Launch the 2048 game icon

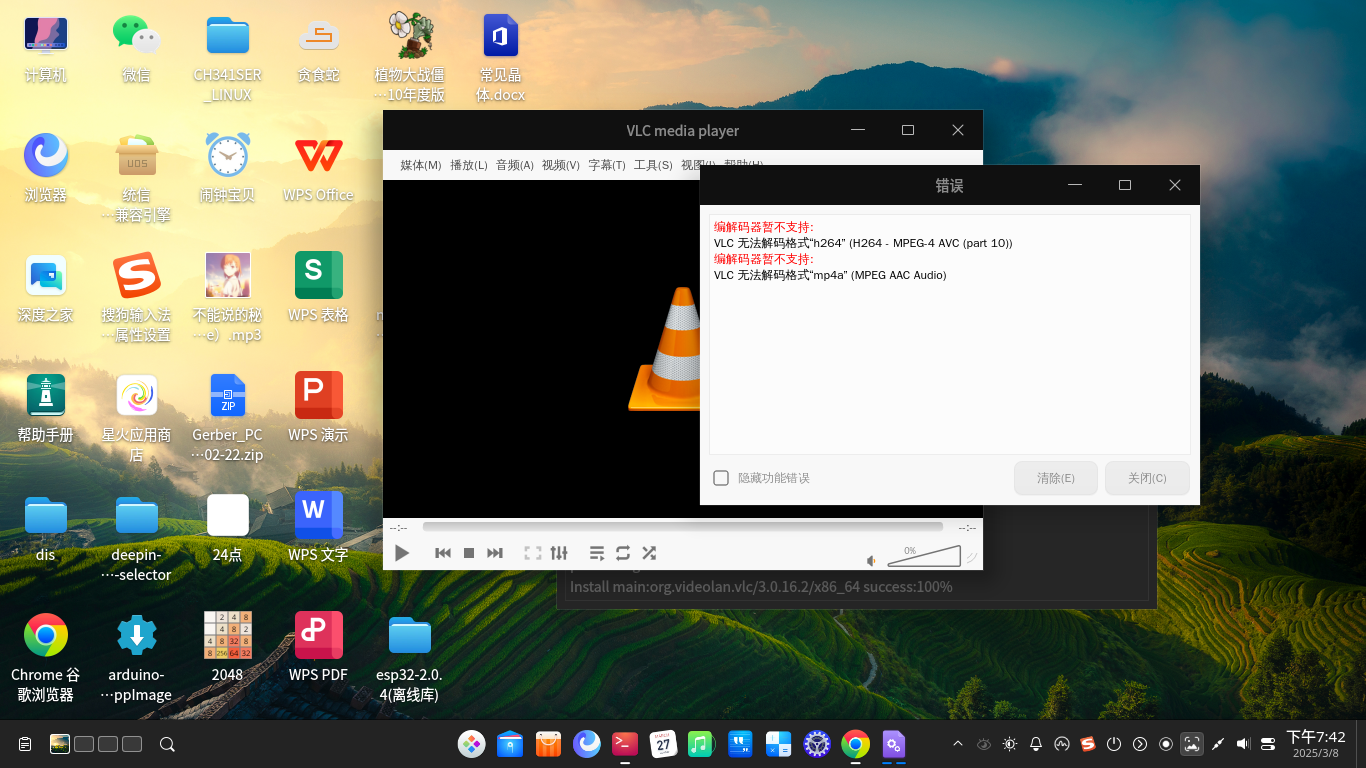pos(228,648)
